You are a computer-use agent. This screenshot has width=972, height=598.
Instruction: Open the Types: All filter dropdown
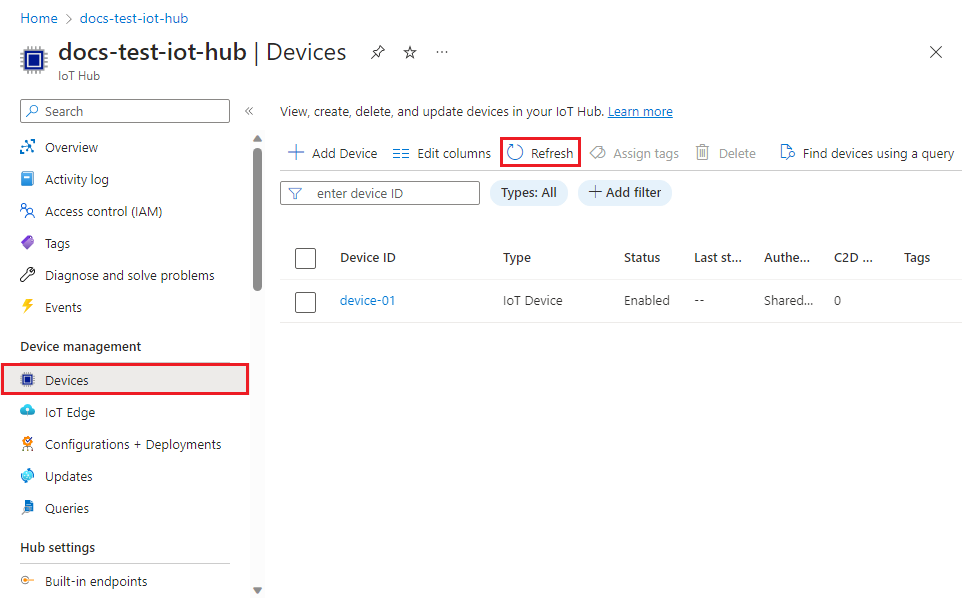[x=528, y=193]
